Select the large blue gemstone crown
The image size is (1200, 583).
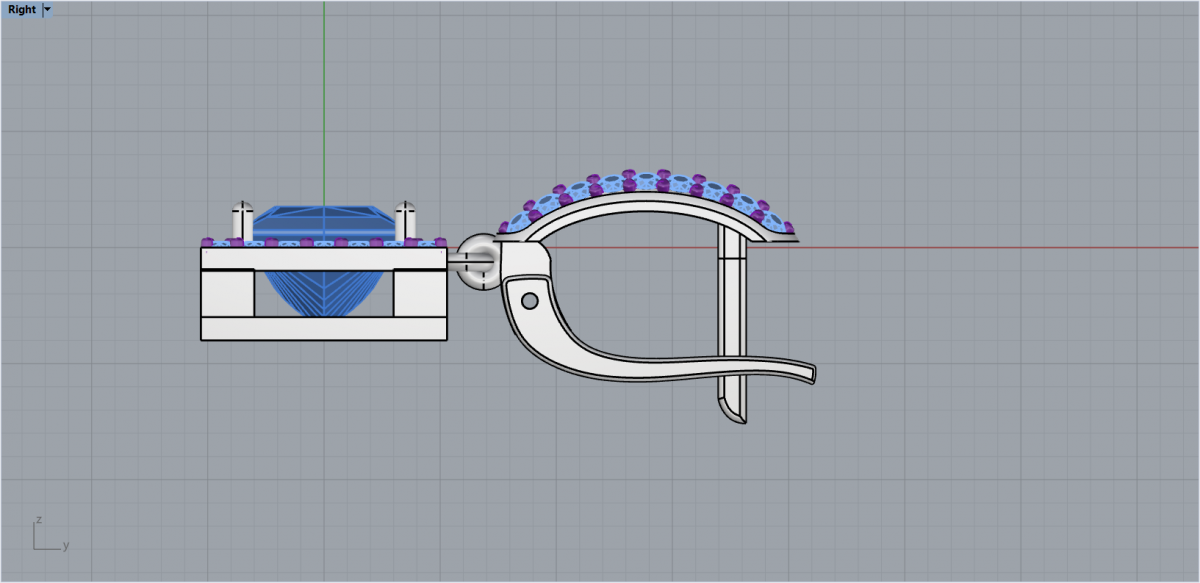coord(322,222)
